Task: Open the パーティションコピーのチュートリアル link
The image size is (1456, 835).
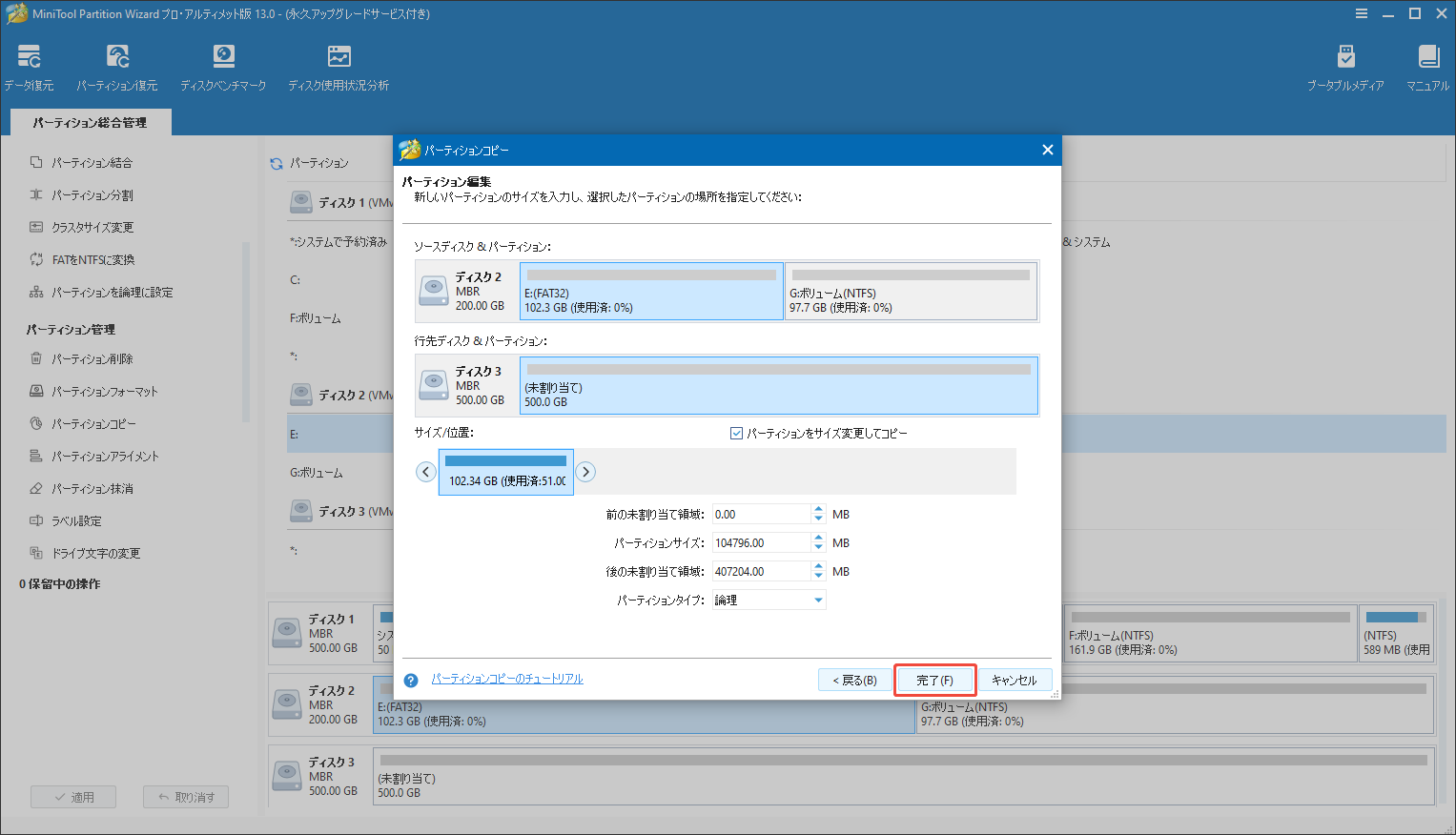Action: [507, 678]
